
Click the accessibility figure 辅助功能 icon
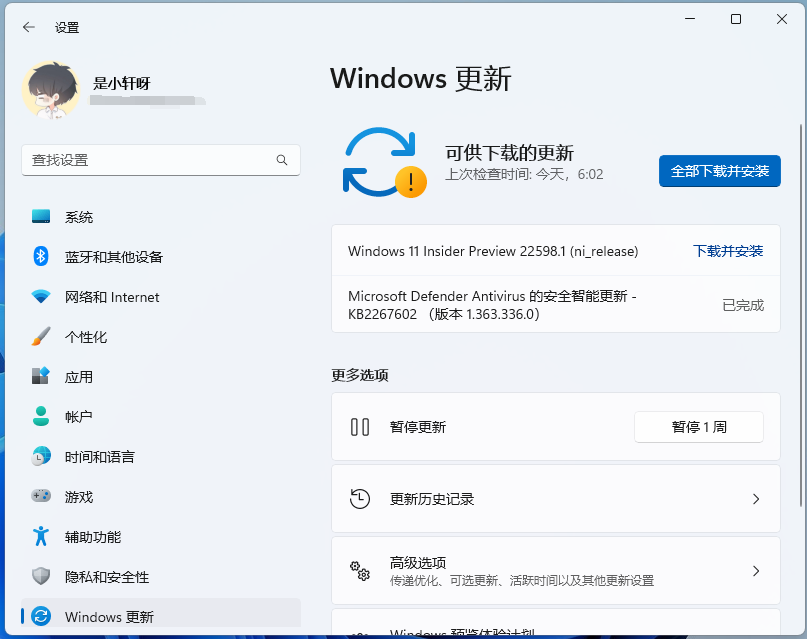point(41,536)
